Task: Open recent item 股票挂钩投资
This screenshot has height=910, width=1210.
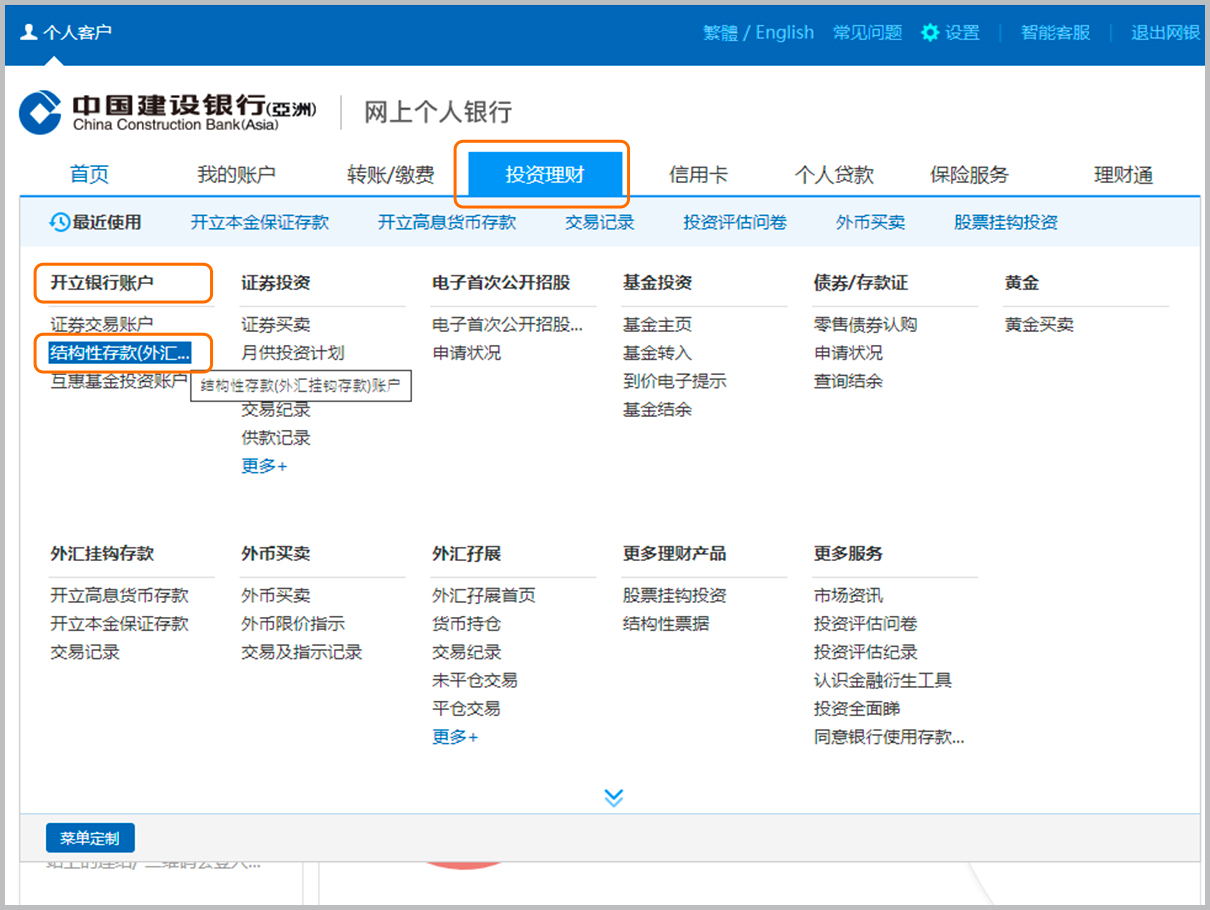Action: 1006,222
